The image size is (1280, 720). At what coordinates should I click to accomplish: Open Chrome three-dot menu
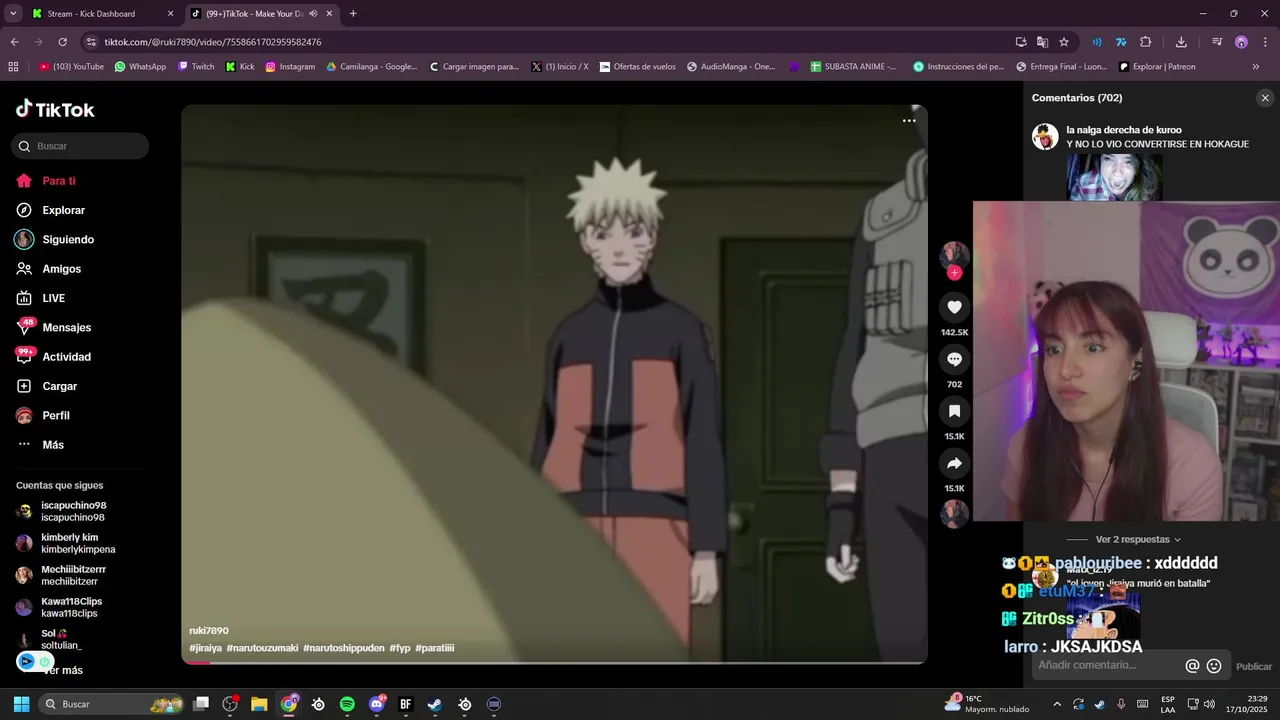pos(1264,42)
